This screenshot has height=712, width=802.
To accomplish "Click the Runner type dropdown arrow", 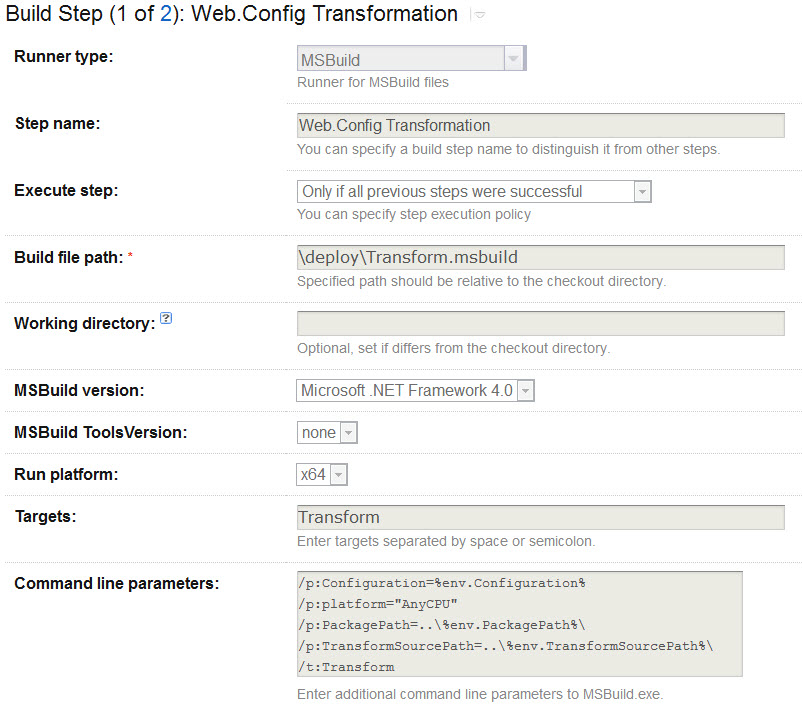I will coord(515,58).
